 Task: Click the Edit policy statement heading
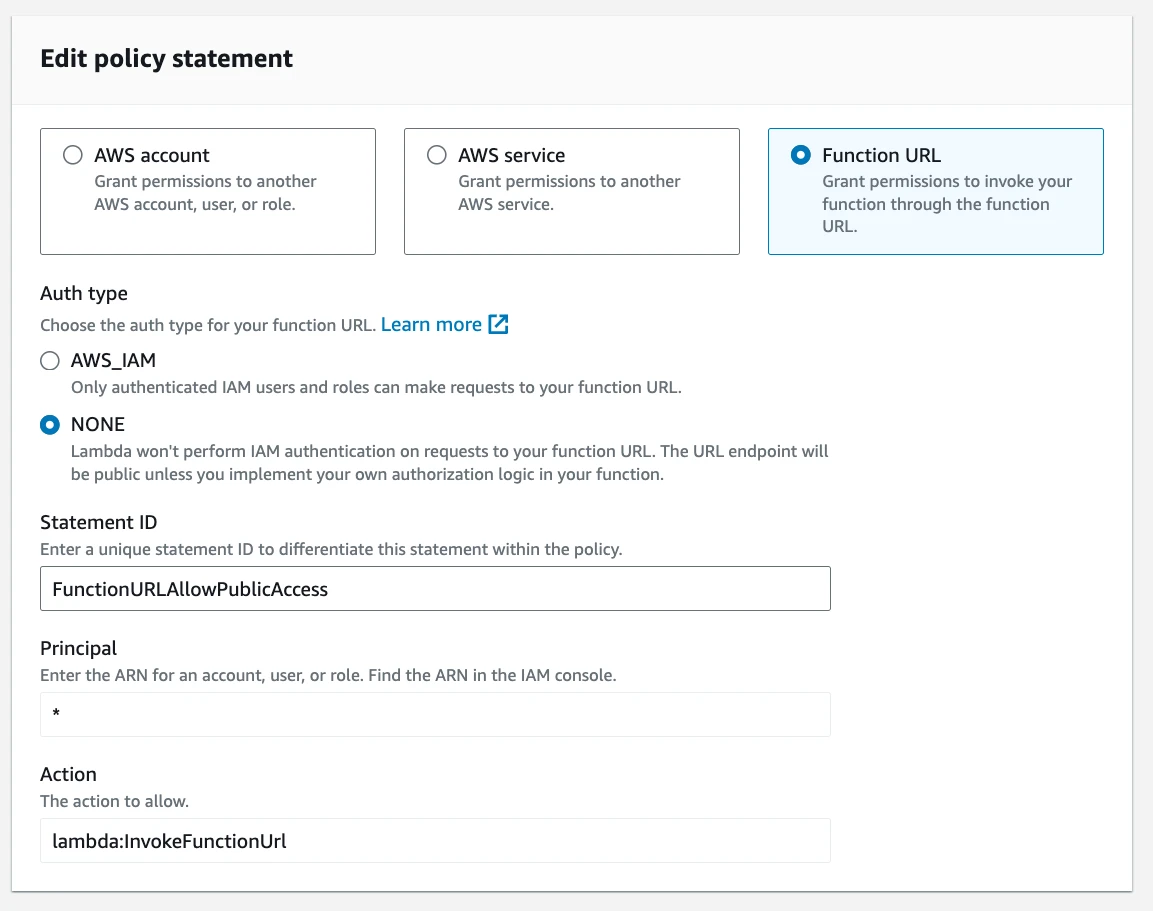pos(166,59)
